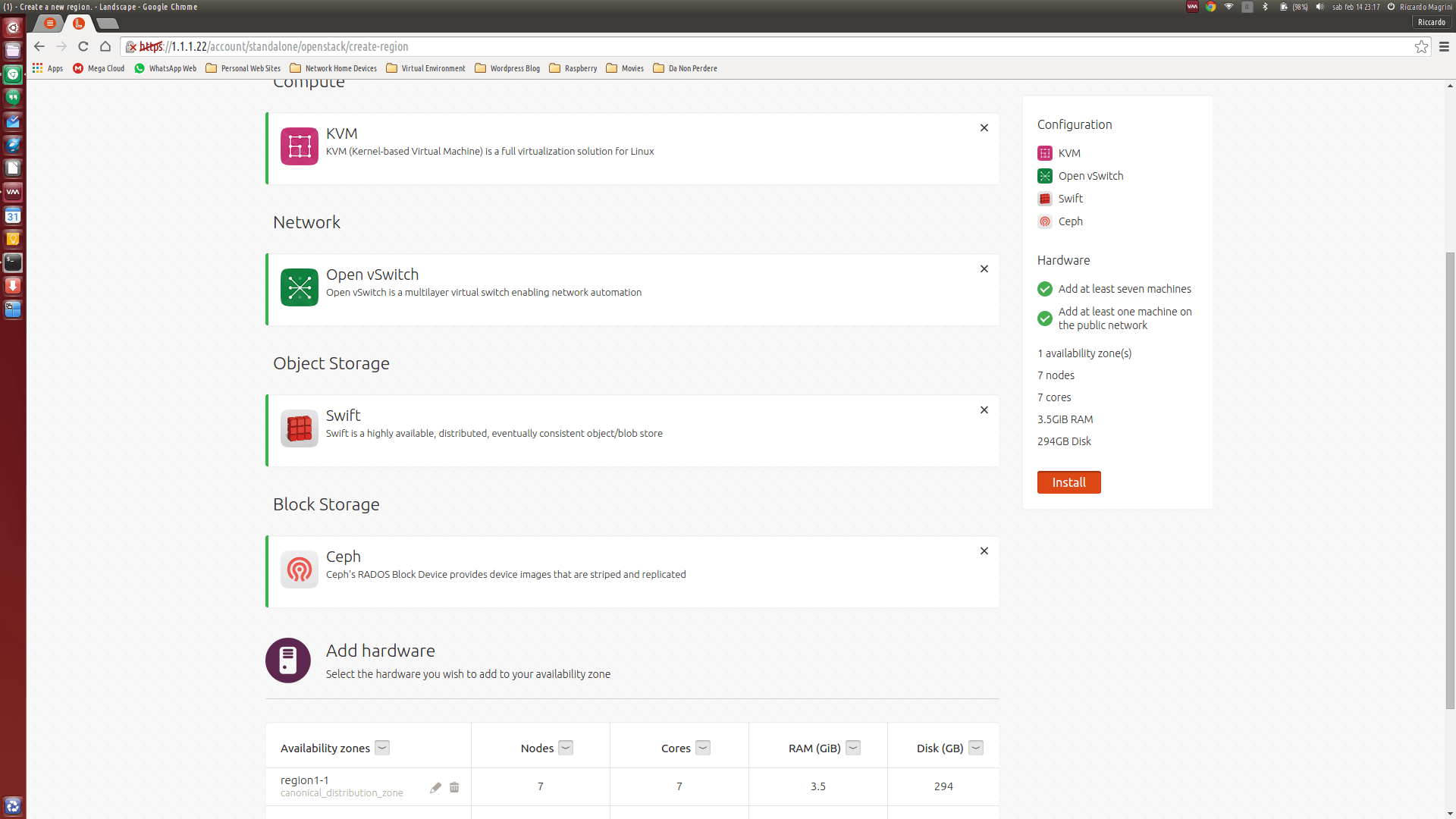The width and height of the screenshot is (1456, 819).
Task: Click the Swift icon in Configuration sidebar
Action: (x=1045, y=199)
